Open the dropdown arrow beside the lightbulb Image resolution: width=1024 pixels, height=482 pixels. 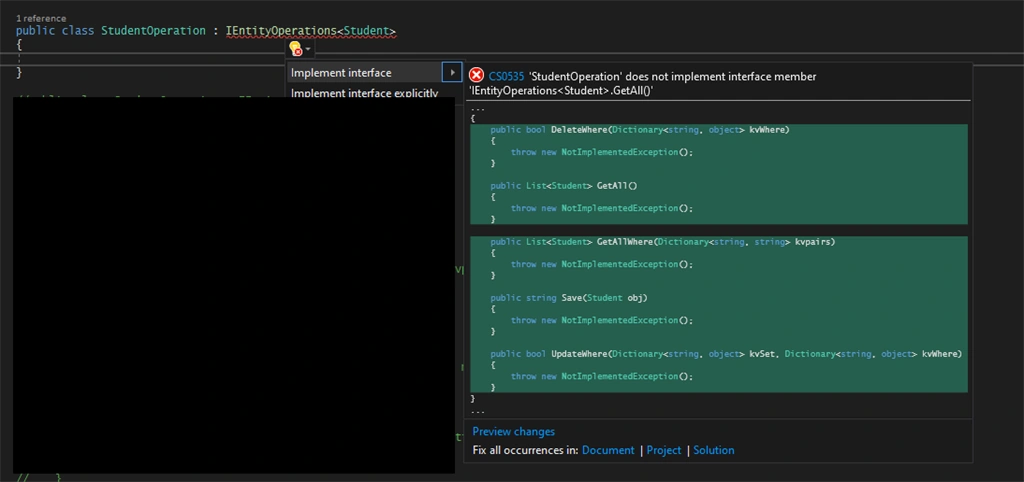point(308,50)
